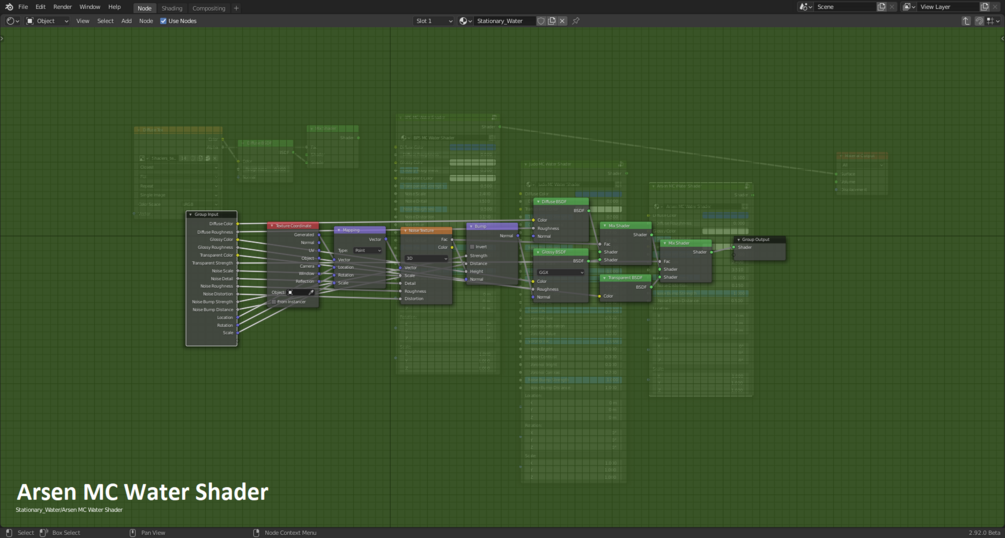Toggle the Use Nodes checkbox
The width and height of the screenshot is (1005, 538).
[163, 21]
